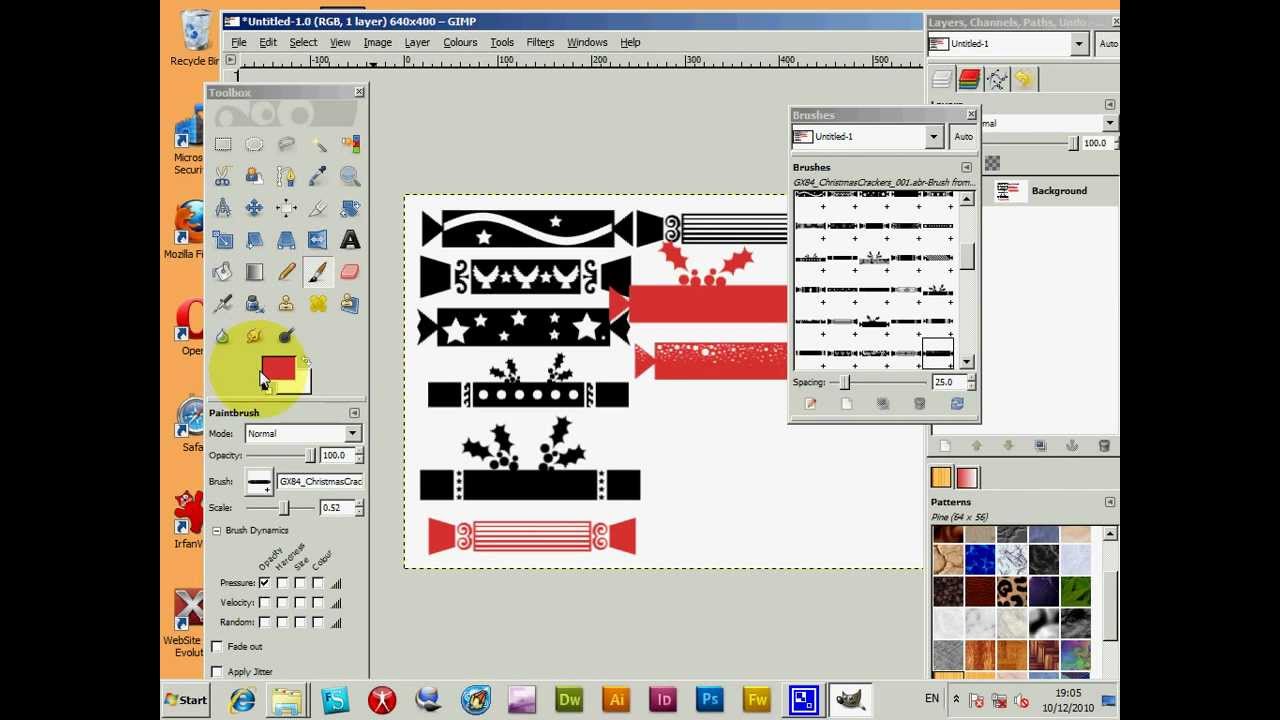Image resolution: width=1280 pixels, height=720 pixels.
Task: Select the Colour Picker eyedropper tool
Action: pos(318,177)
